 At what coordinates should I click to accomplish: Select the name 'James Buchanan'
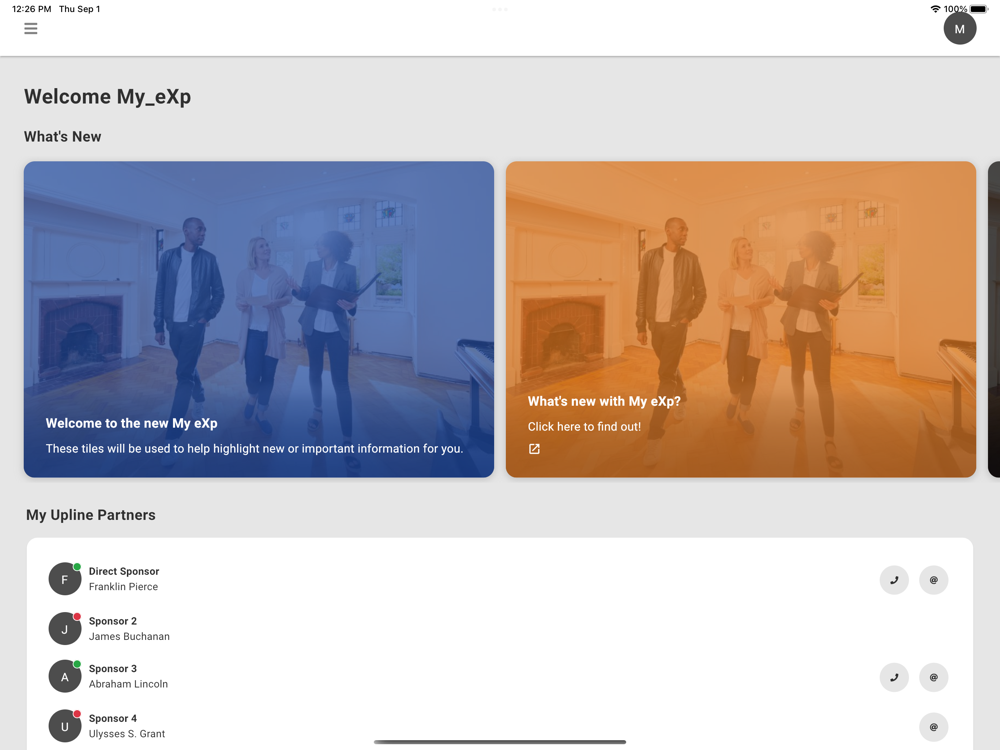click(129, 636)
